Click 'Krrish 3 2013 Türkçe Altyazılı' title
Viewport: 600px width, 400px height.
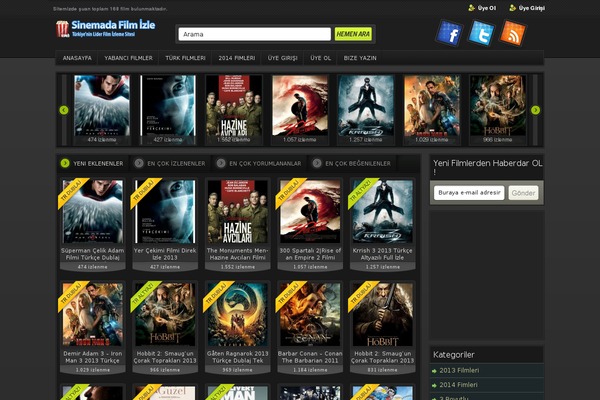tap(382, 254)
